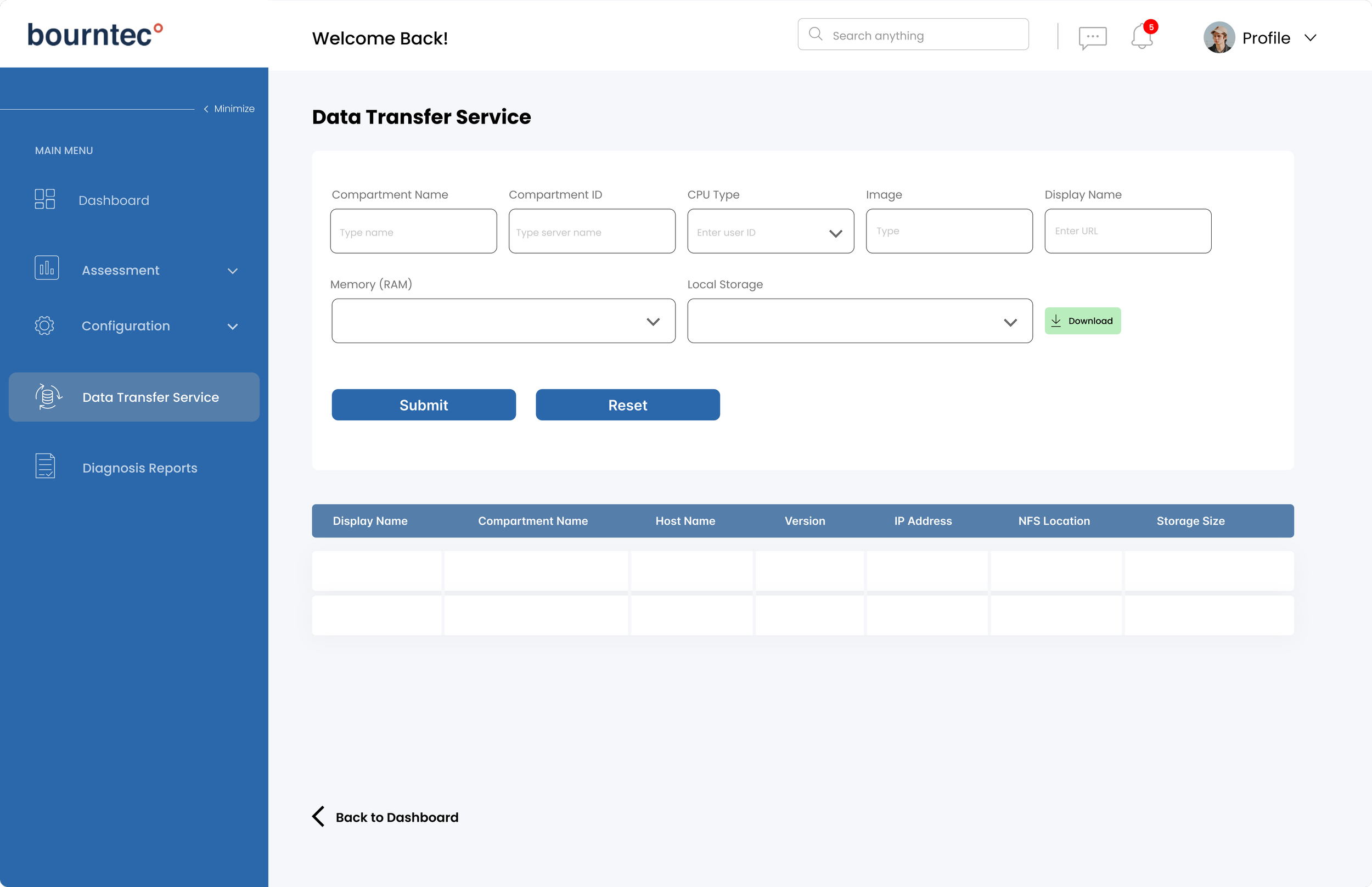Screen dimensions: 1372x887
Task: Open Diagnosis Reports menu item
Action: click(139, 468)
